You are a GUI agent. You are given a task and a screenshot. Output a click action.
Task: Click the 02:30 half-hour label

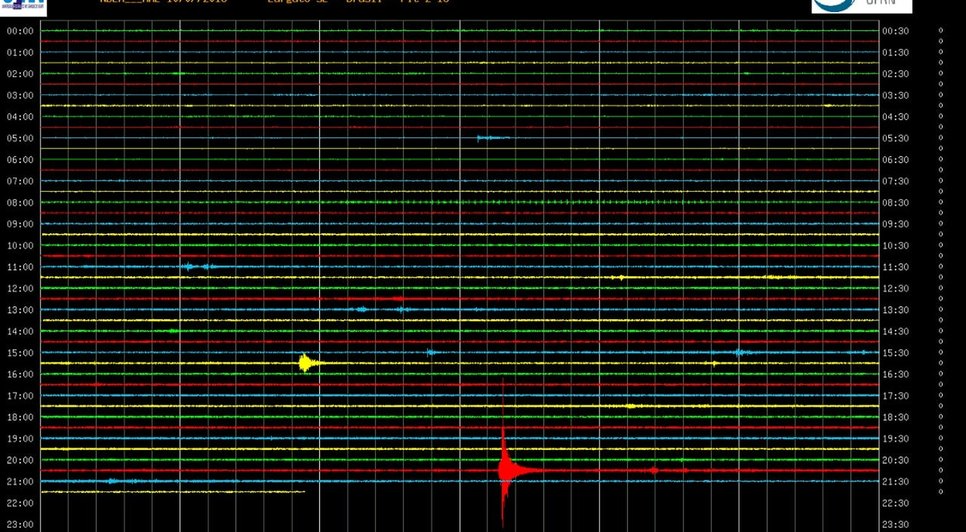896,74
